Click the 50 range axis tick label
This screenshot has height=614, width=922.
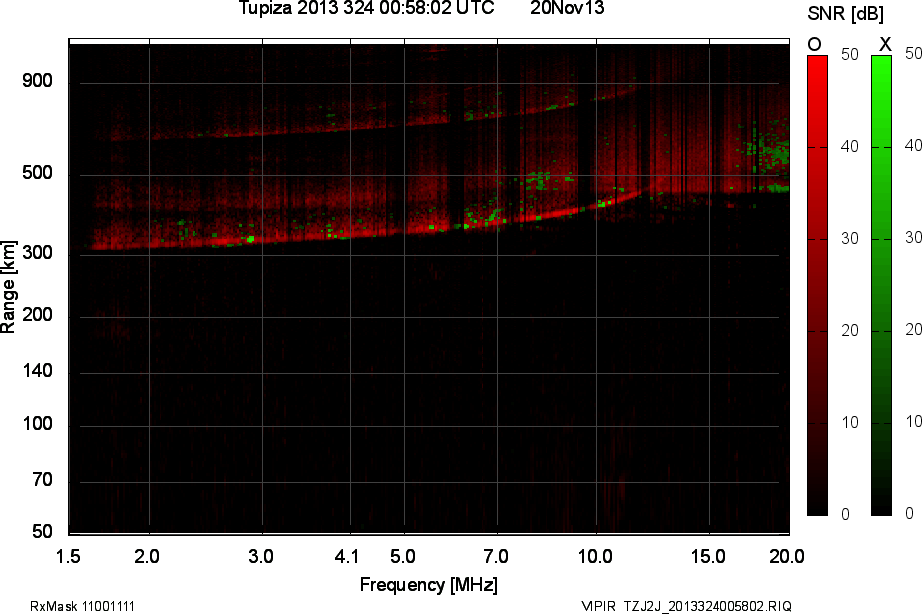[42, 532]
